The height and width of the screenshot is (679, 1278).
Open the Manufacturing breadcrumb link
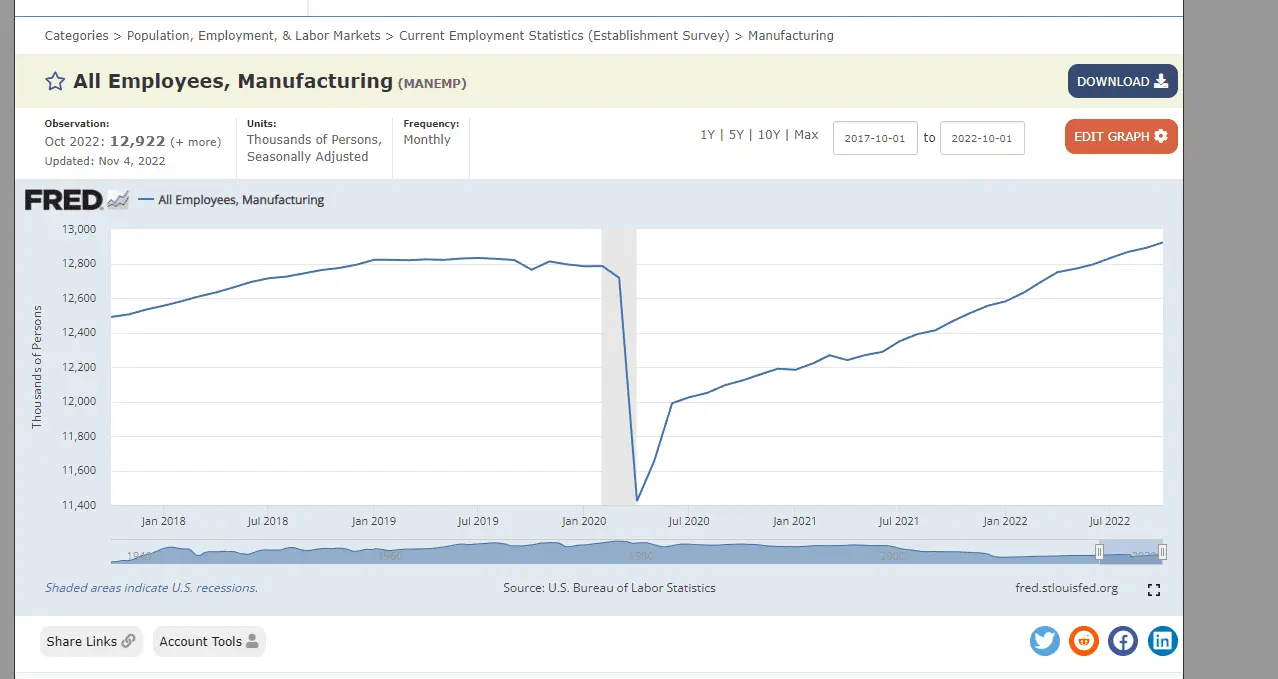click(x=790, y=36)
